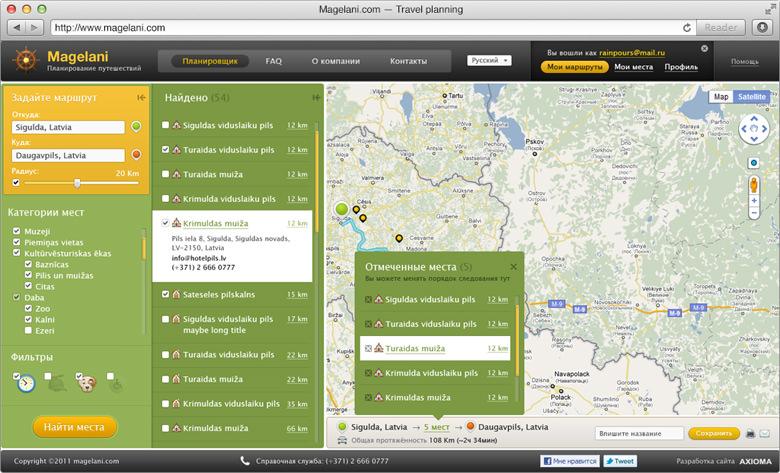Open the Планировщик navigation tab
This screenshot has width=780, height=473.
point(209,61)
